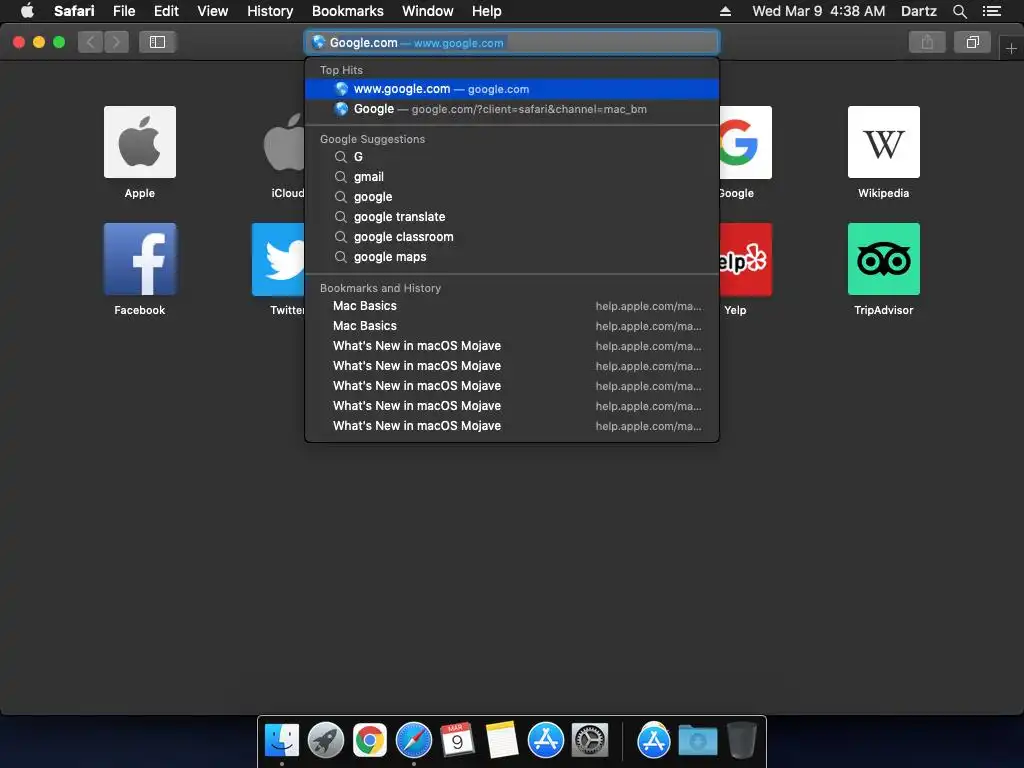This screenshot has height=768, width=1024.
Task: Open the Google favorites tile
Action: pos(745,142)
